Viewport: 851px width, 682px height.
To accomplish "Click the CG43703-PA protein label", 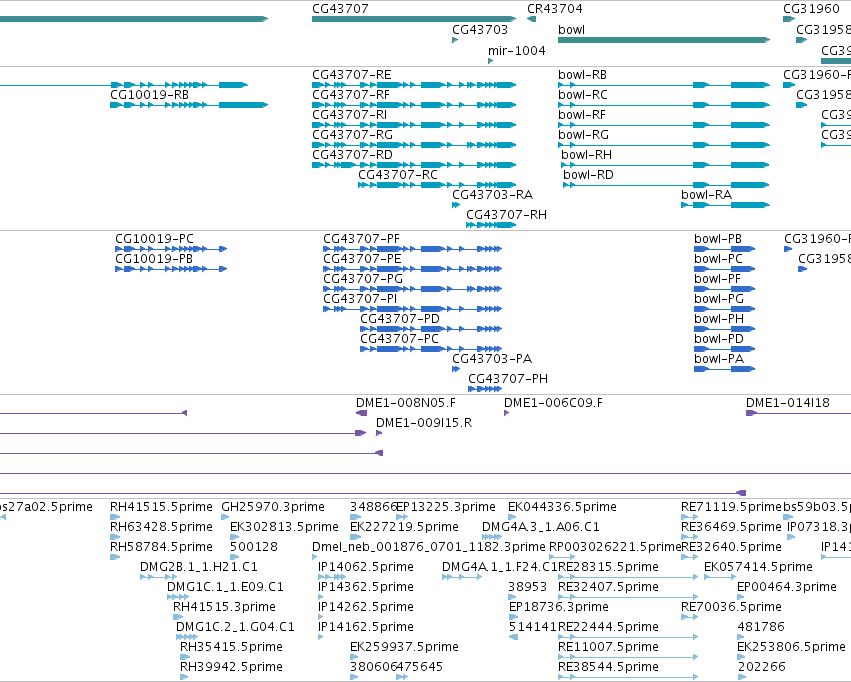I will [x=492, y=359].
